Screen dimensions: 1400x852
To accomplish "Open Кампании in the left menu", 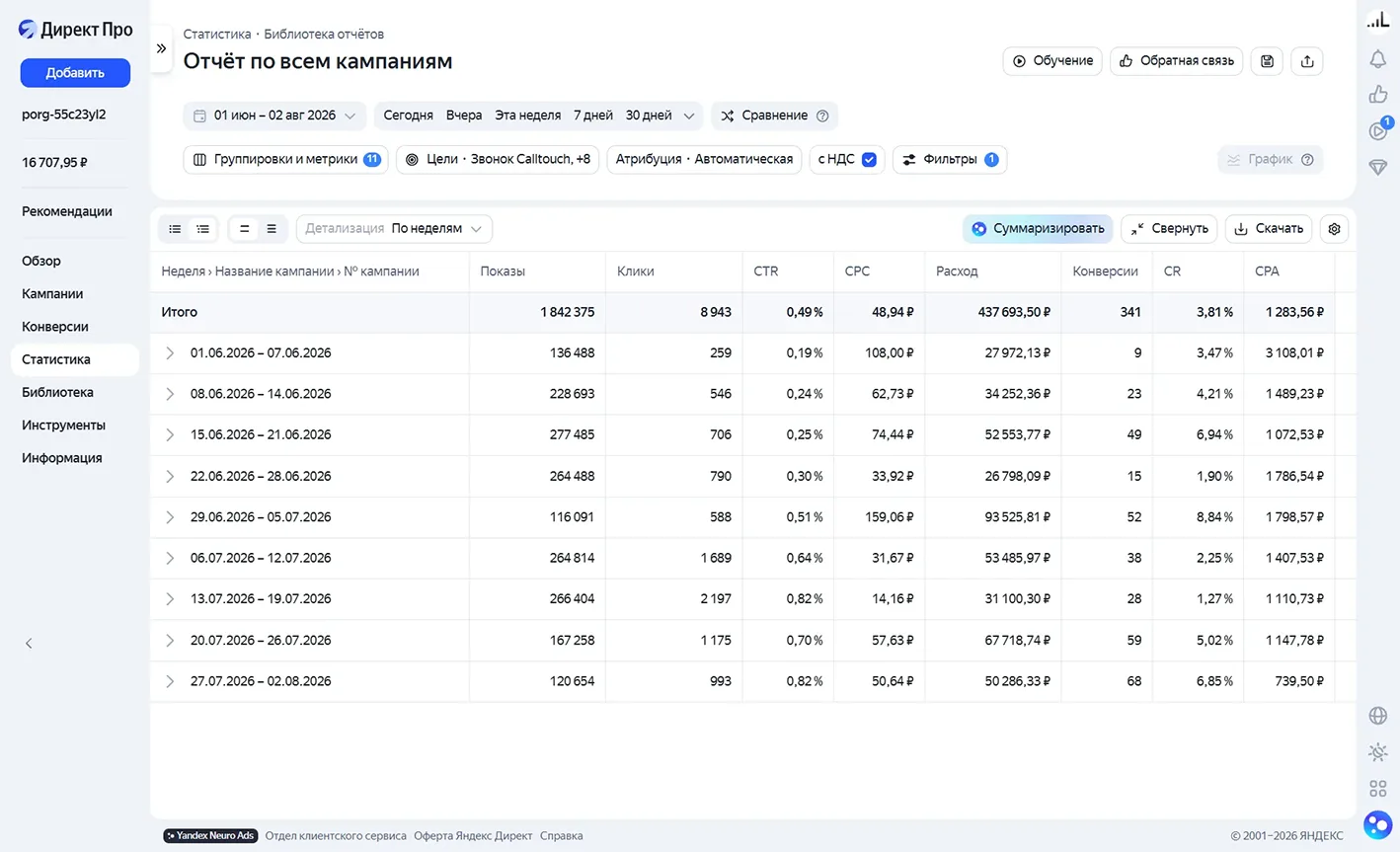I will 52,294.
